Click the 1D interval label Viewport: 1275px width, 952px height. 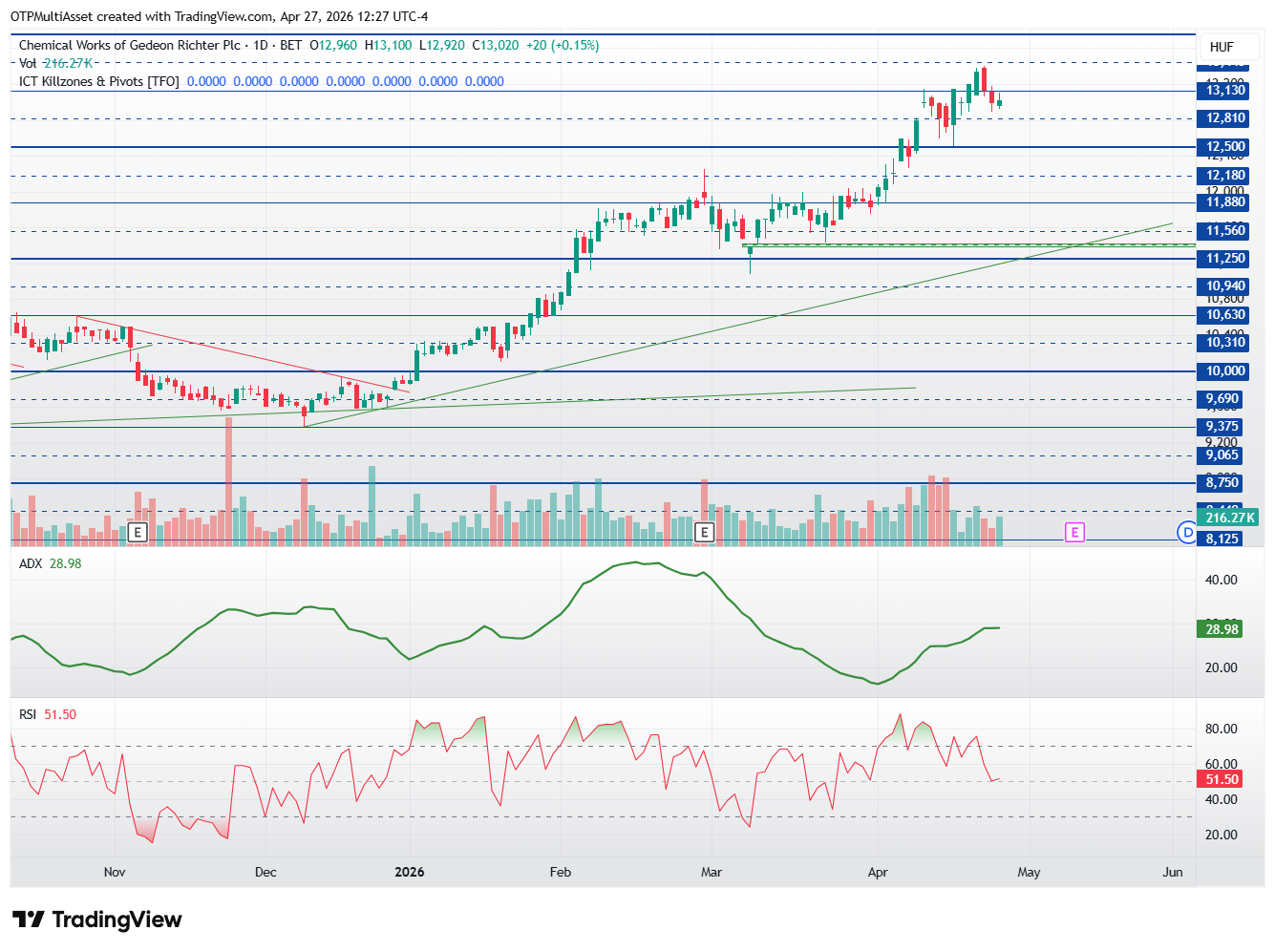point(260,45)
